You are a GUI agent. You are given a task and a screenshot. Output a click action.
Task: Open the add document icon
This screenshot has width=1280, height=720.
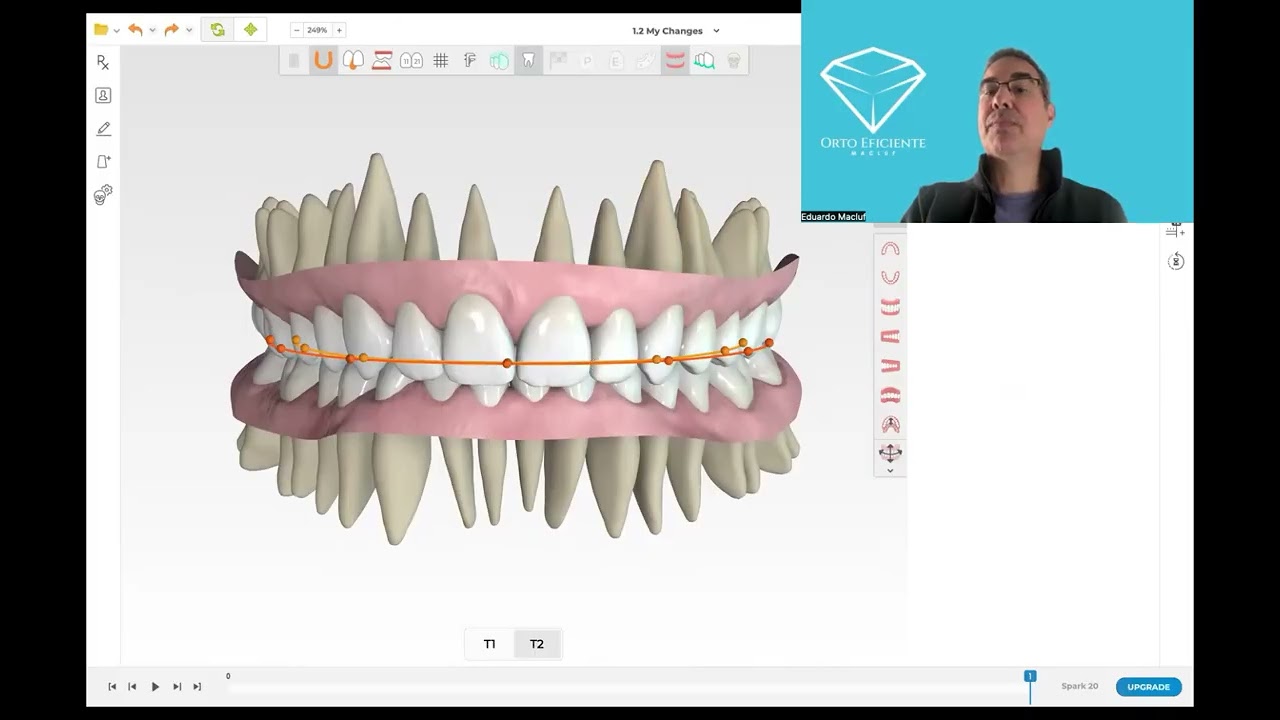point(103,162)
